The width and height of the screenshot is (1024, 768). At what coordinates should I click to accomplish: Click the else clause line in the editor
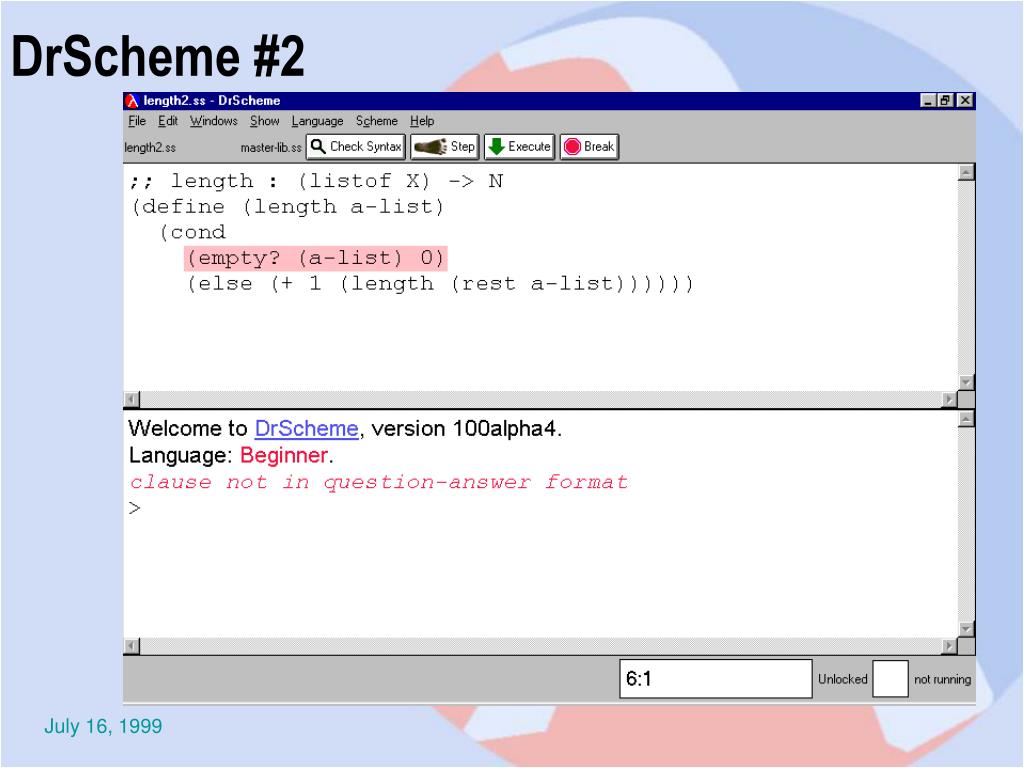pyautogui.click(x=440, y=284)
